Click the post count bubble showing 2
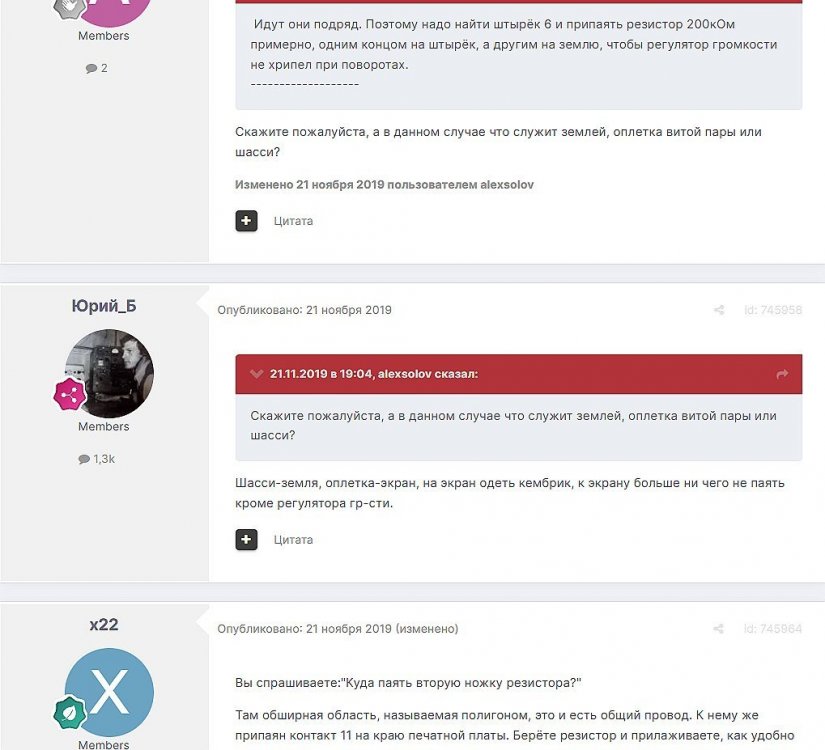 coord(96,68)
